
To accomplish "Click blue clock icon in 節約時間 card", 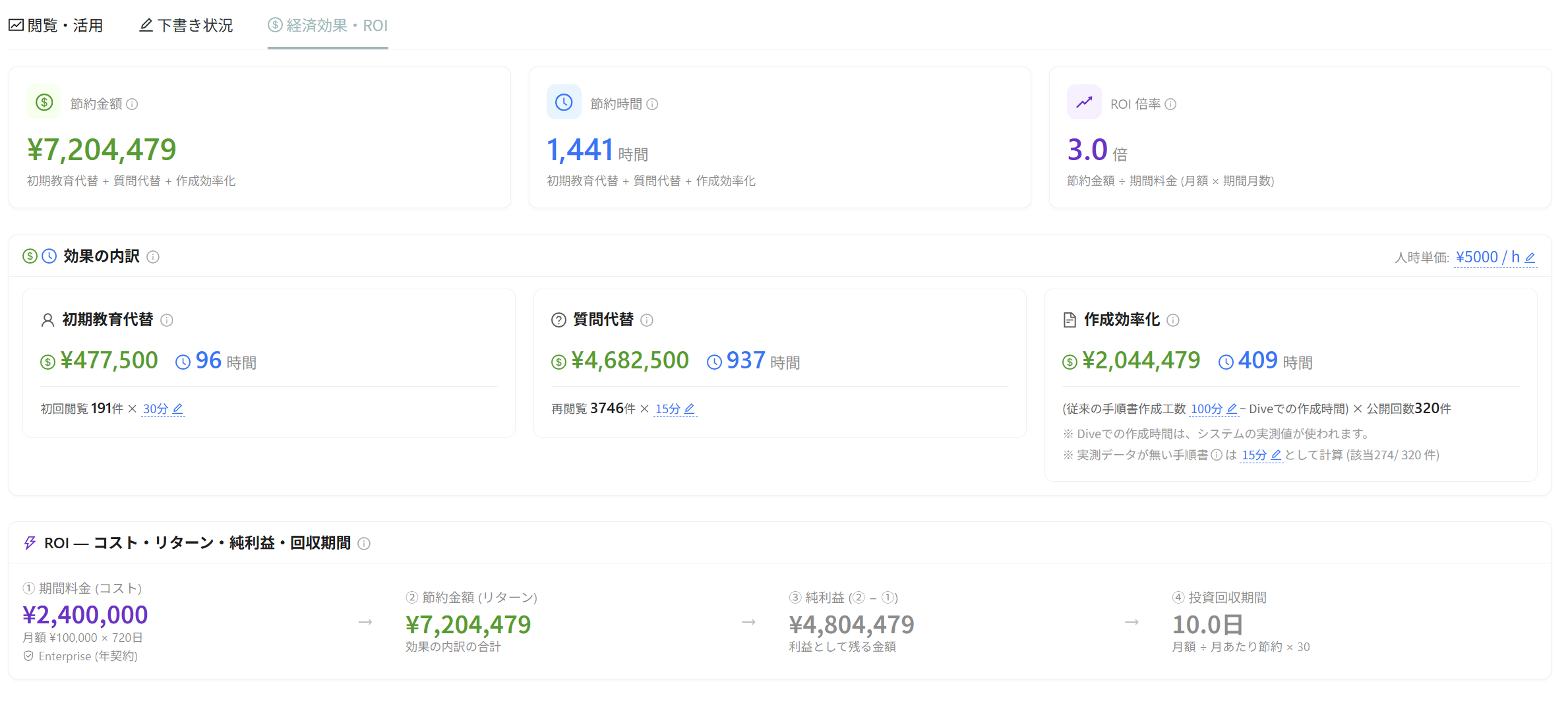I will pos(564,102).
